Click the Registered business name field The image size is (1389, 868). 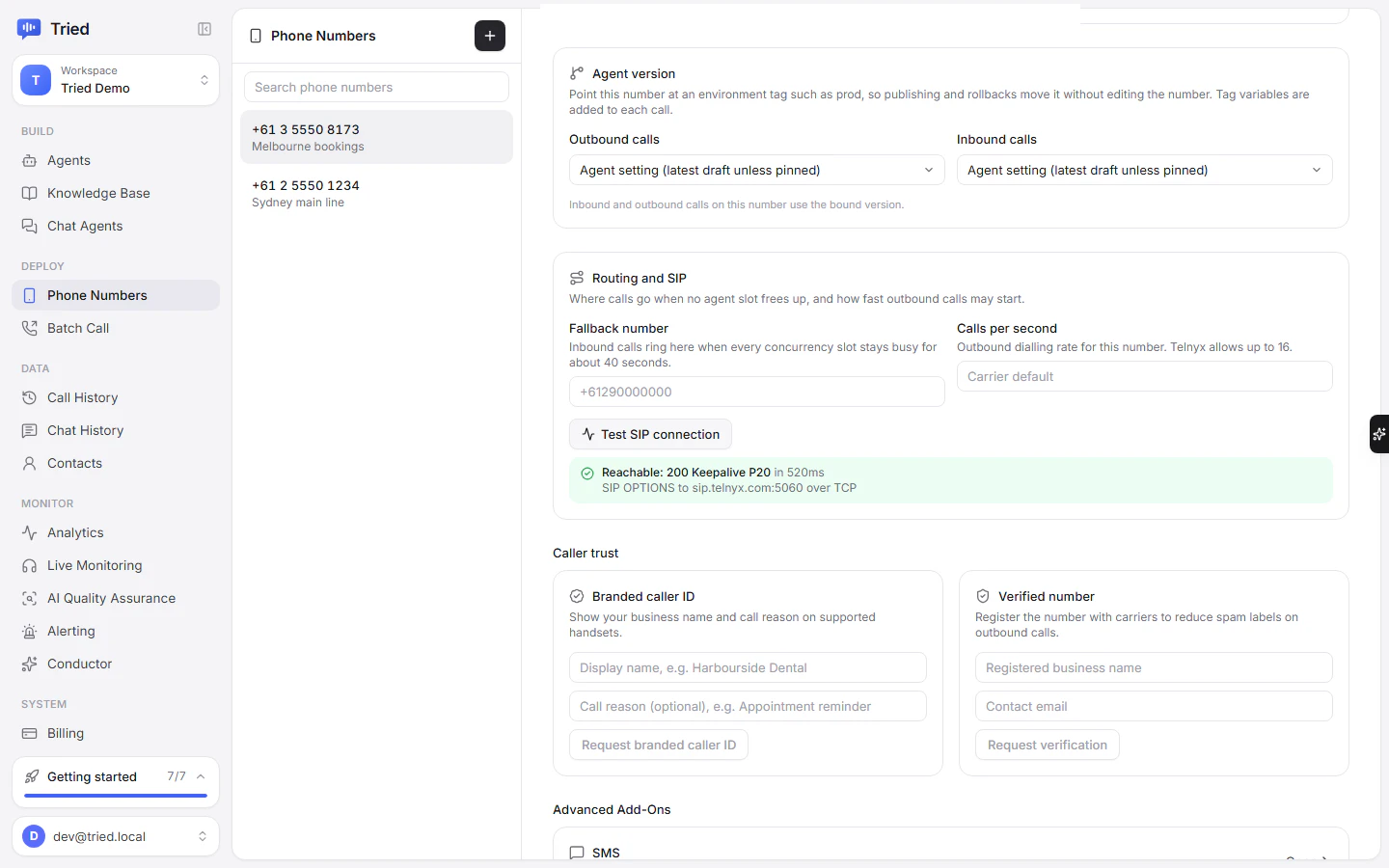pos(1154,667)
